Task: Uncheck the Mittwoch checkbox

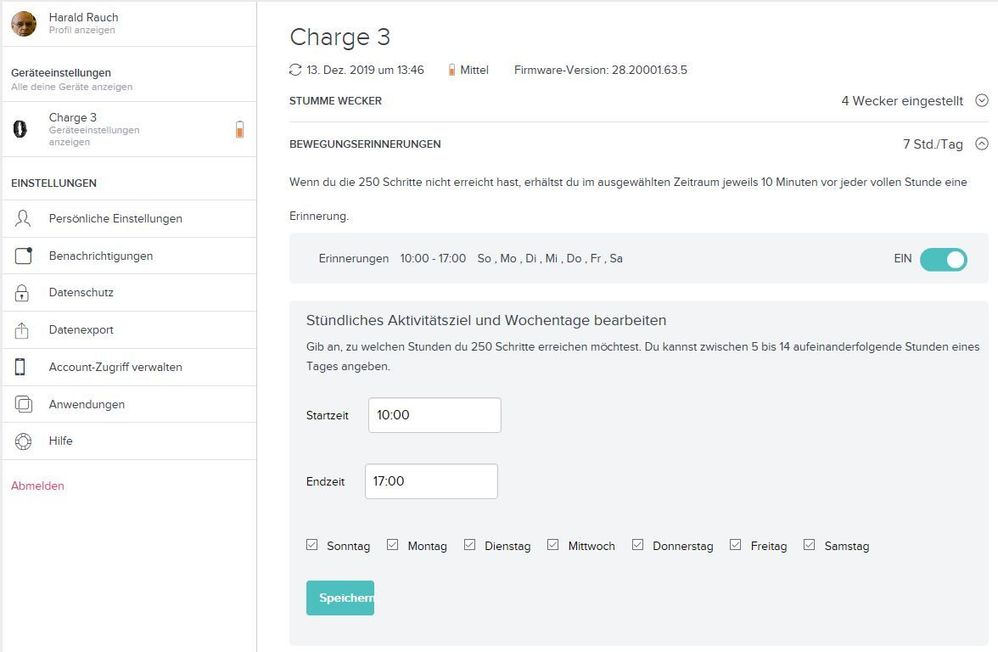Action: tap(553, 545)
